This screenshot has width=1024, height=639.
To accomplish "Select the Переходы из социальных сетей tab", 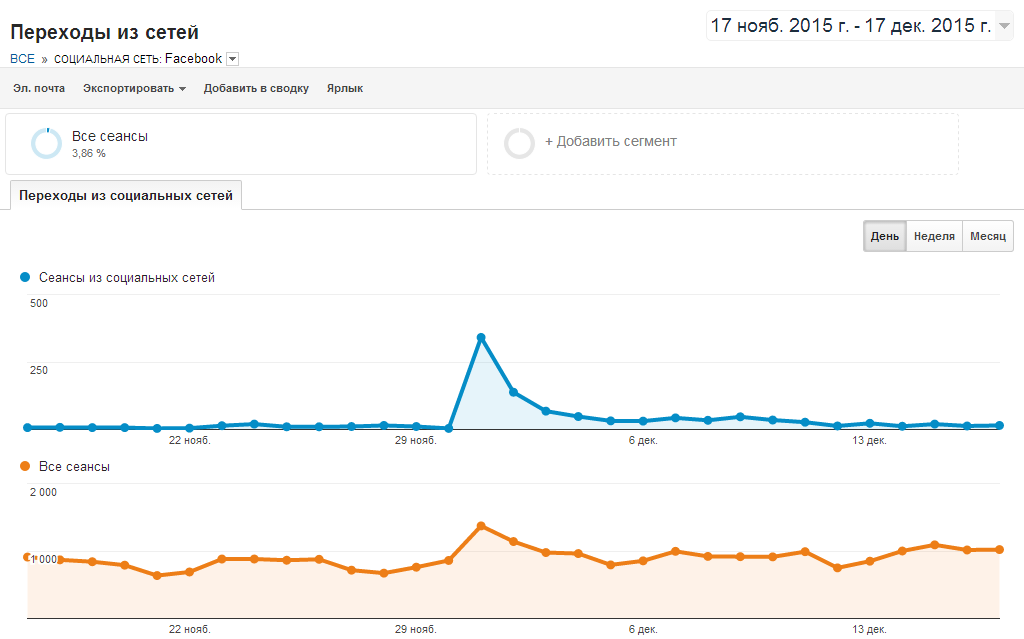I will point(126,196).
